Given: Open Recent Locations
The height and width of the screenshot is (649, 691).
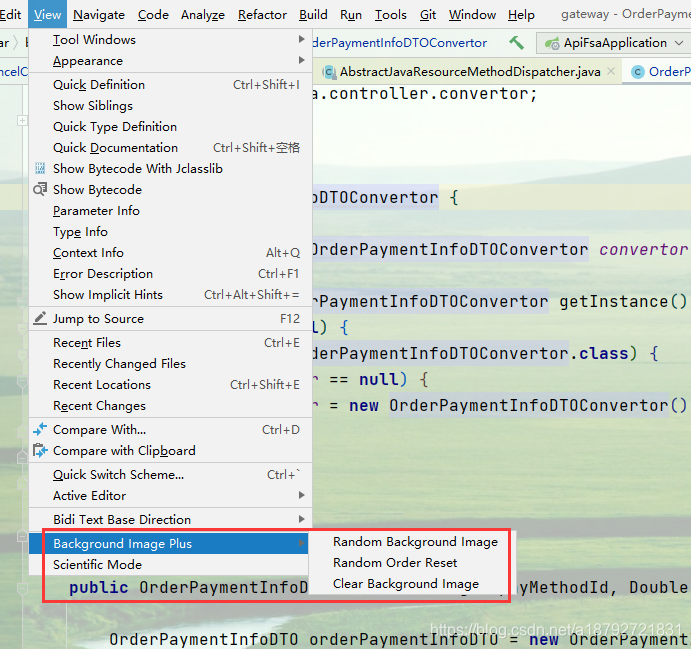Looking at the screenshot, I should click(x=171, y=385).
